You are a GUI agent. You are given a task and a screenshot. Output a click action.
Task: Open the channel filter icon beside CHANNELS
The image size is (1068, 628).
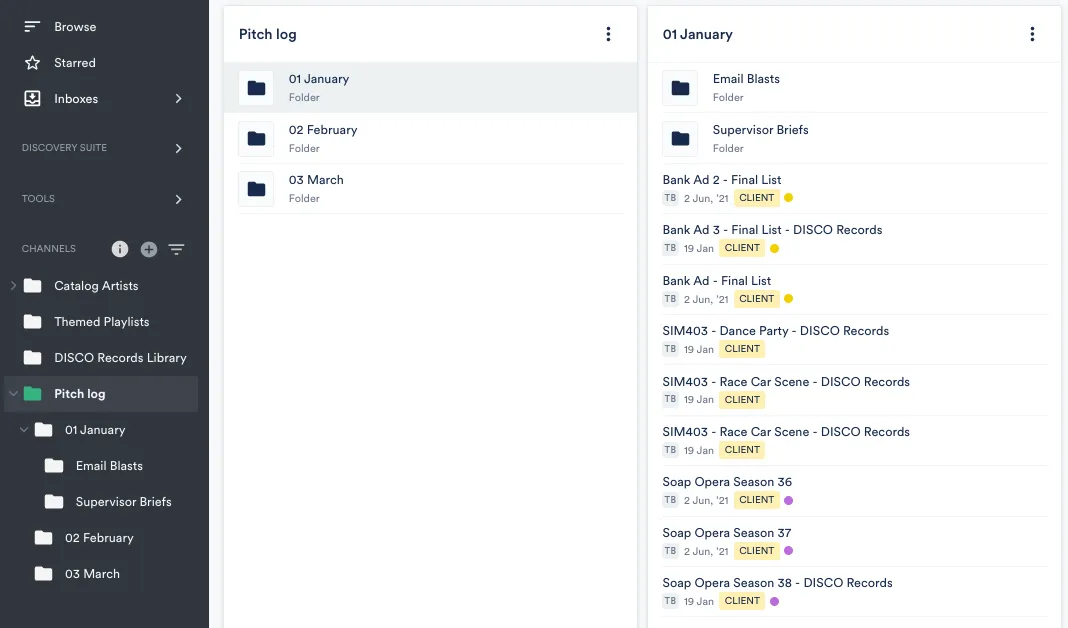[176, 249]
